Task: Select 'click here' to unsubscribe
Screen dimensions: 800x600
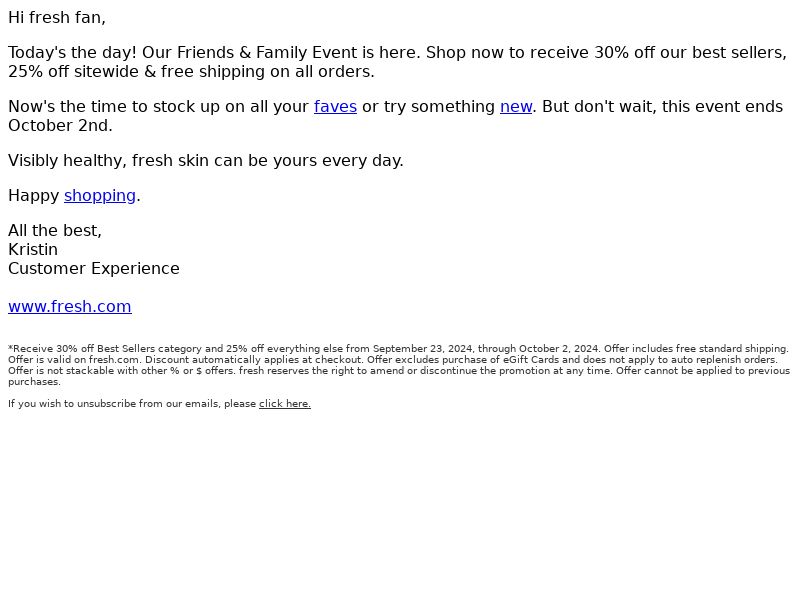Action: (285, 404)
